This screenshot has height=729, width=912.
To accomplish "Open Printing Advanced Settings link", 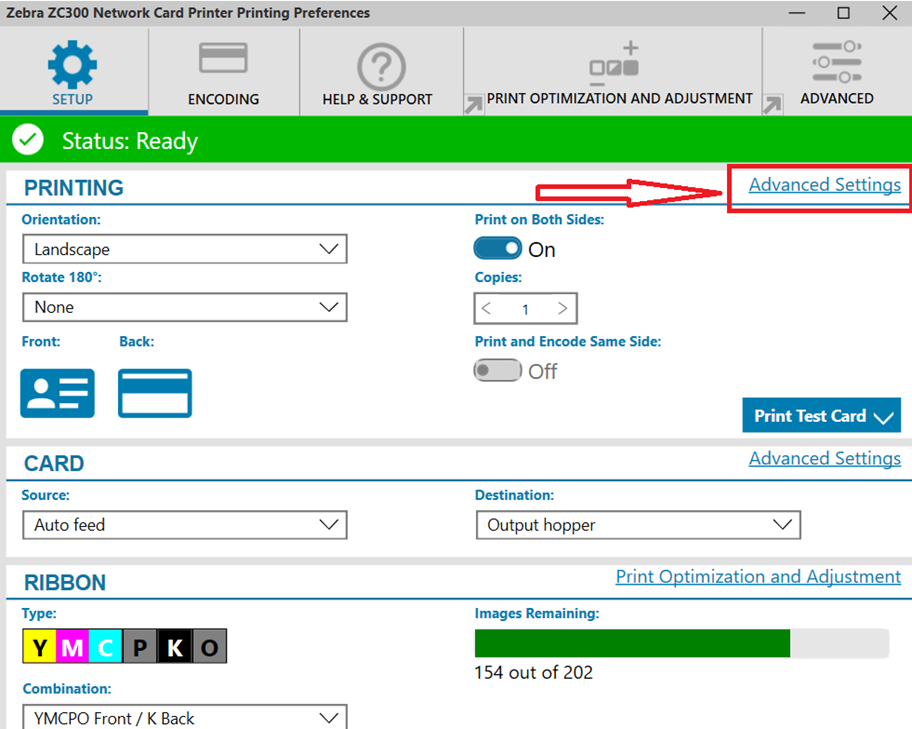I will point(825,184).
